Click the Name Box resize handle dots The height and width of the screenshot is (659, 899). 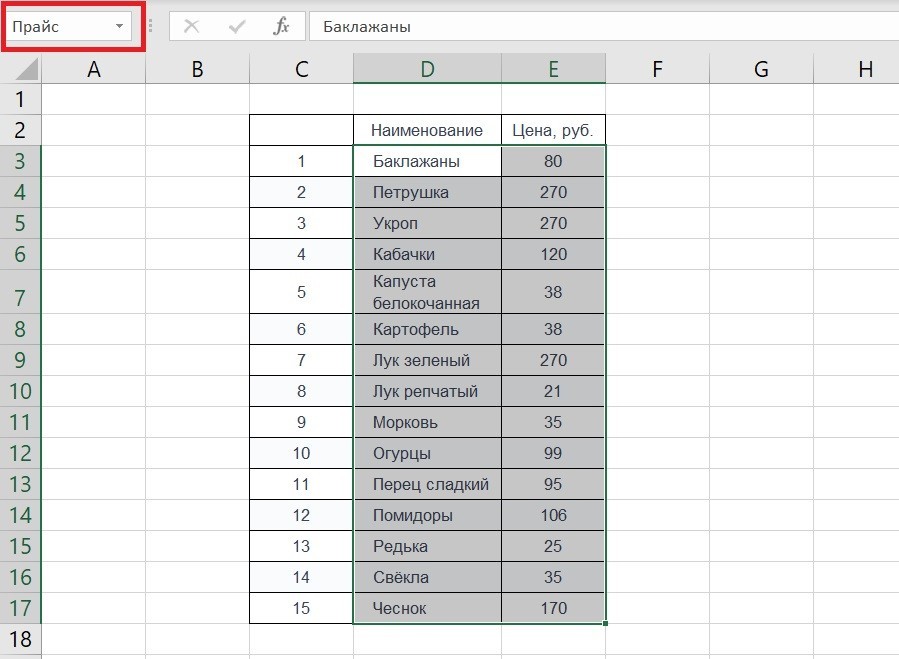point(151,27)
